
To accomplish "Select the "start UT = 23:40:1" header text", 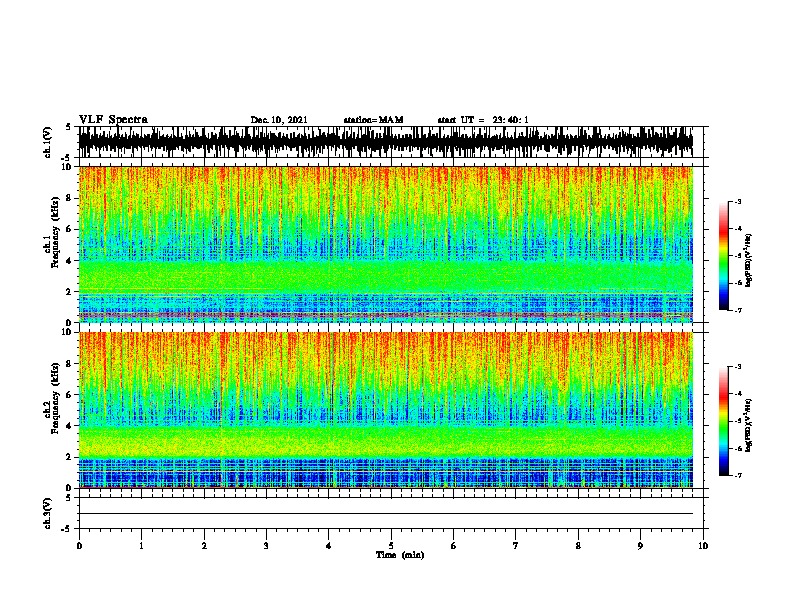I will point(483,120).
